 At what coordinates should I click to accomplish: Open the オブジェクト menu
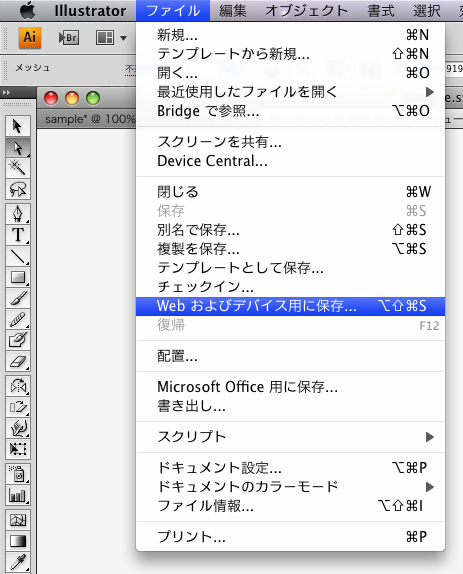point(307,11)
